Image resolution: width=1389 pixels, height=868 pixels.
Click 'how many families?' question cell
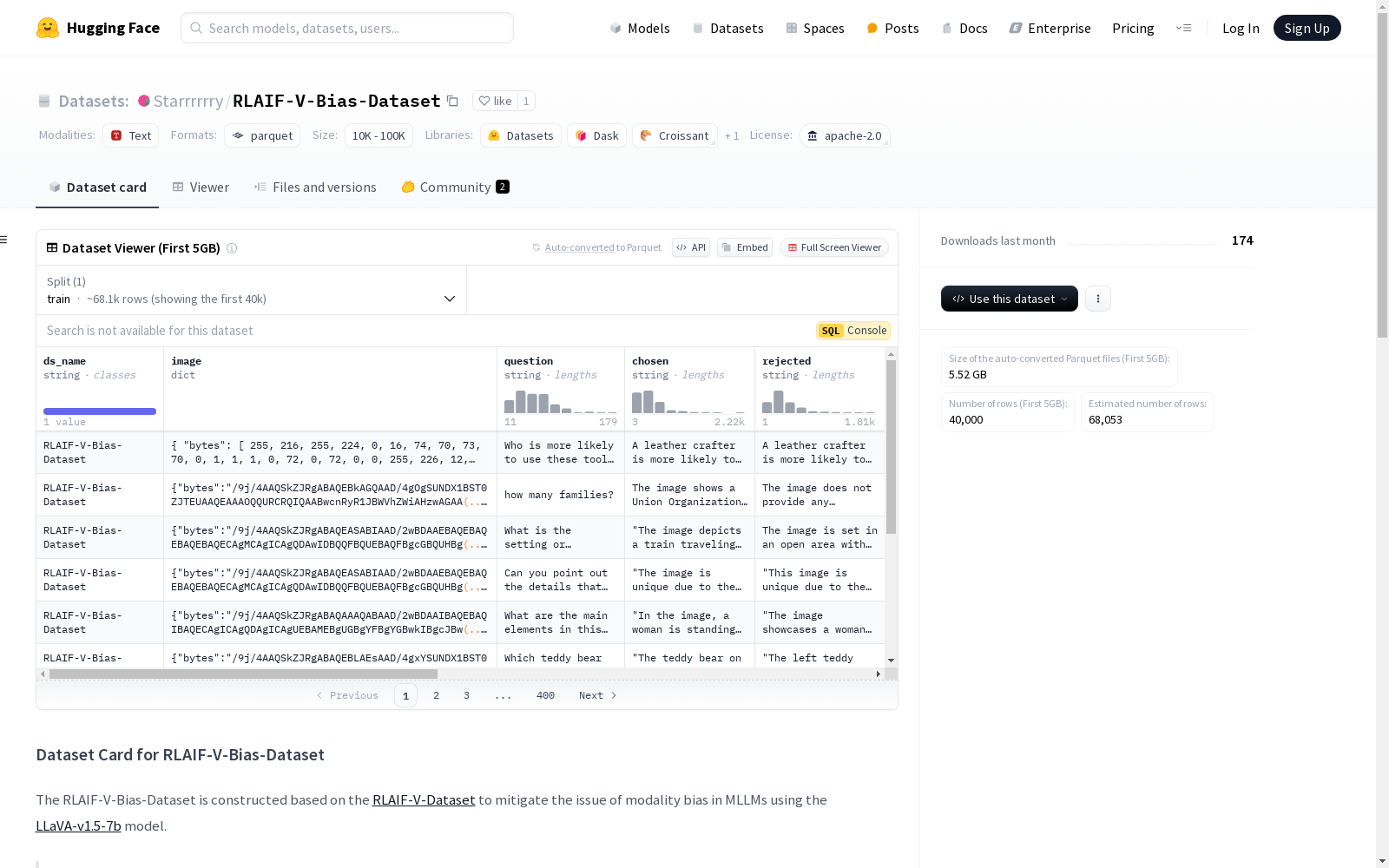click(x=561, y=495)
